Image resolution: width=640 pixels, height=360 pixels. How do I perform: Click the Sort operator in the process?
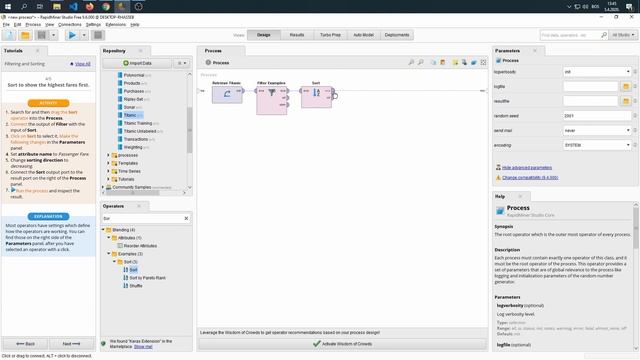pos(316,97)
